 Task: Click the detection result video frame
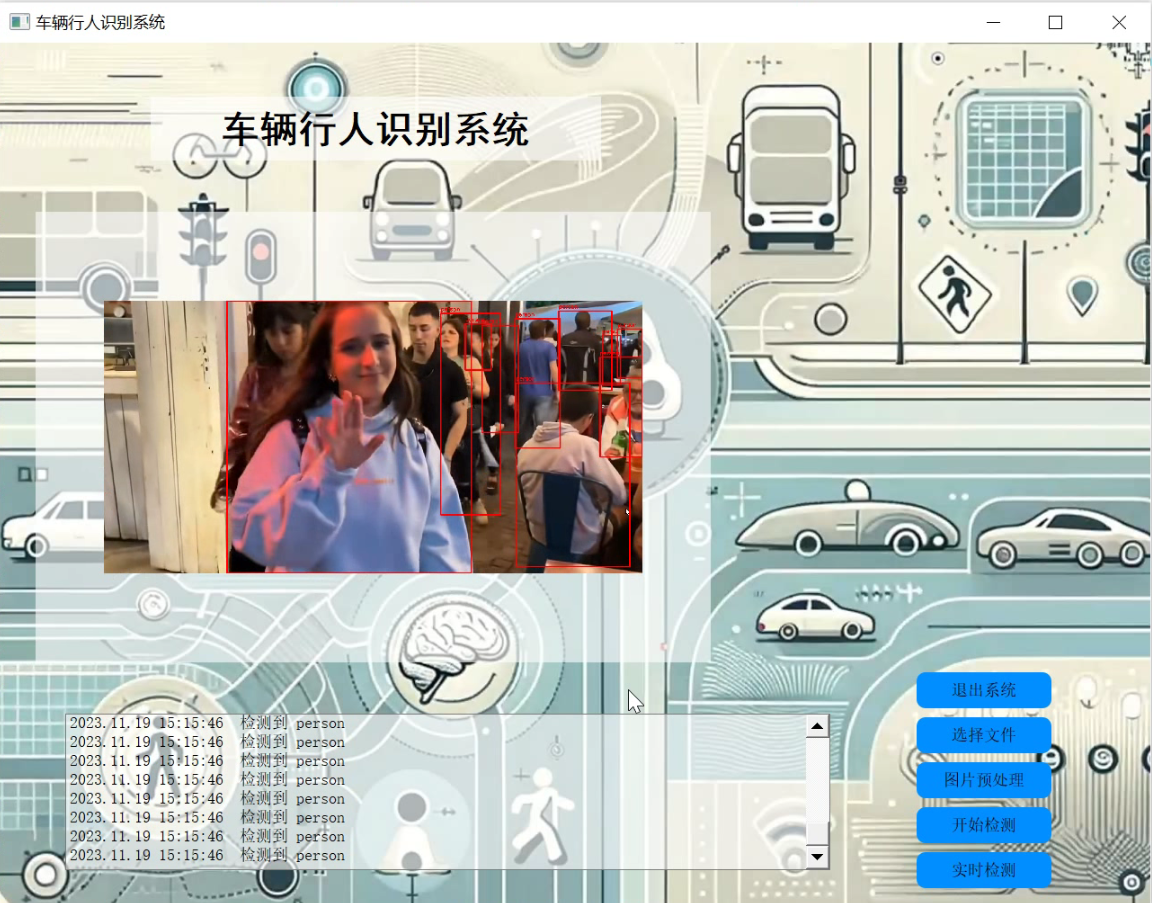coord(372,436)
